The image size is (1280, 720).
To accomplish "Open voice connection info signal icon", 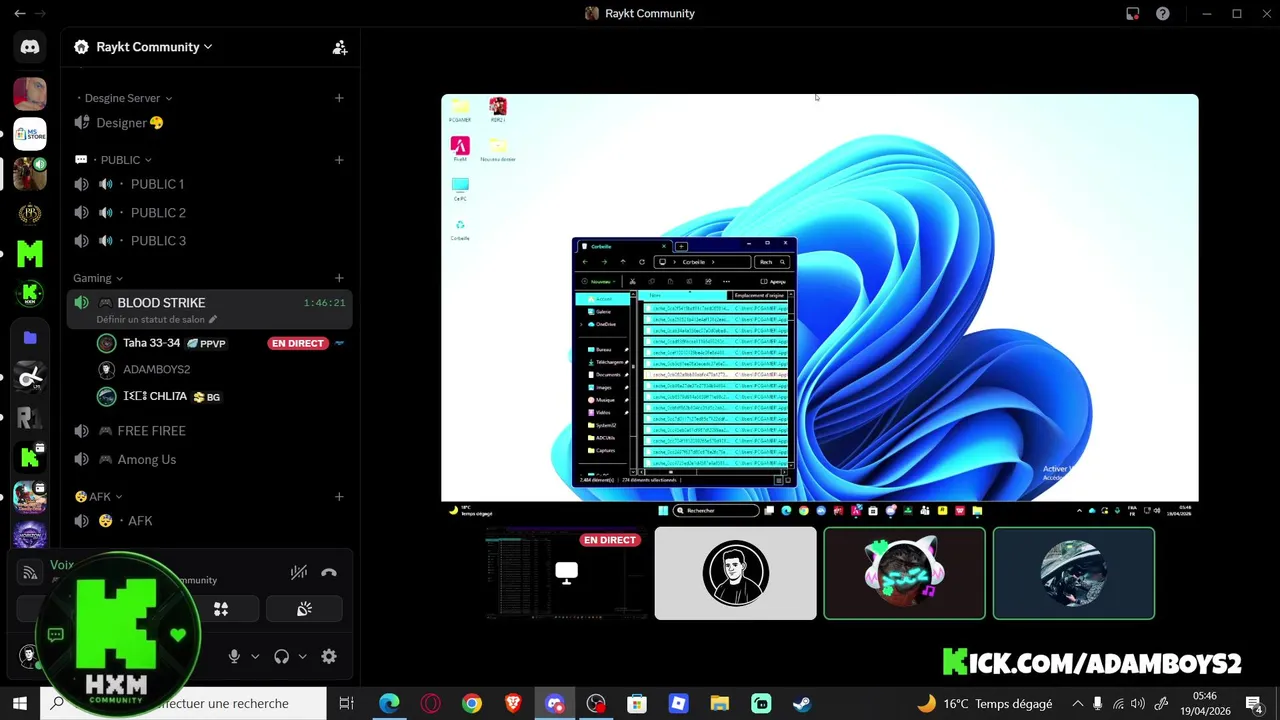I will coord(30,573).
